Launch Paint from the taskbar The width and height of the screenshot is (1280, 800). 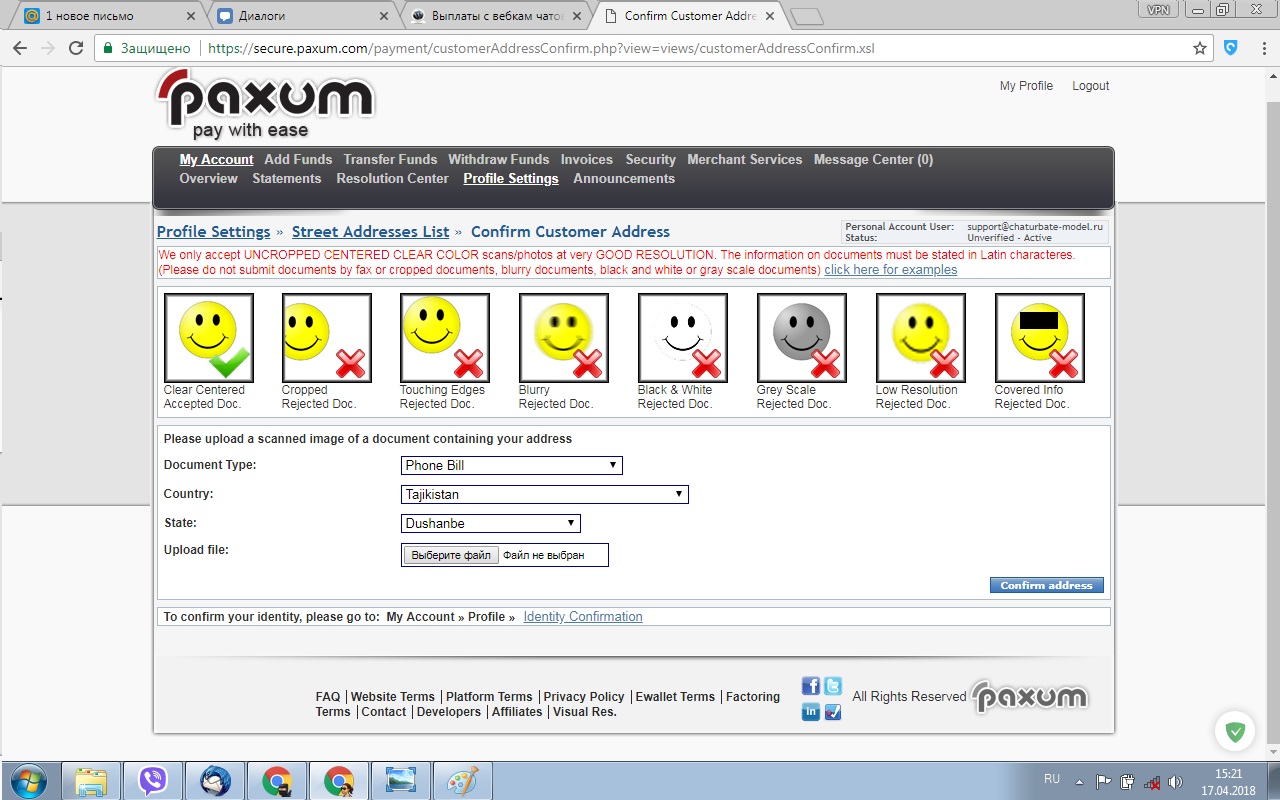[x=461, y=780]
